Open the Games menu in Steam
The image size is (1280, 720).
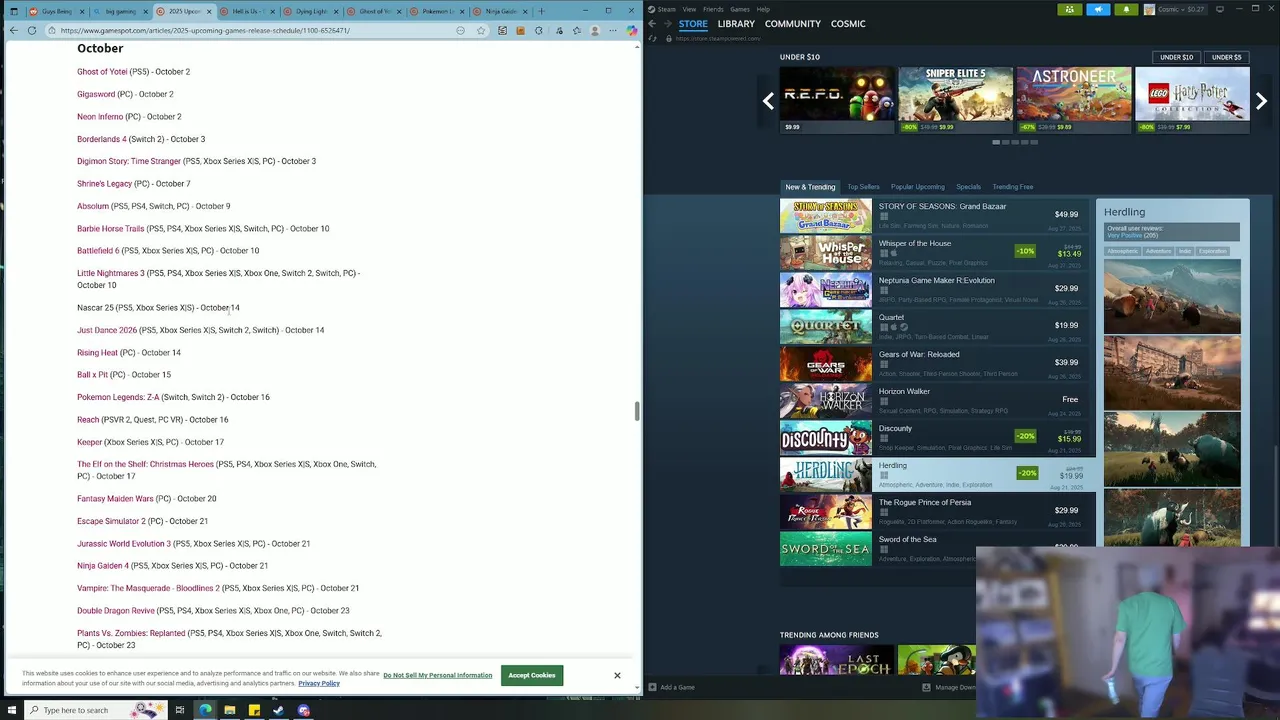tap(740, 9)
